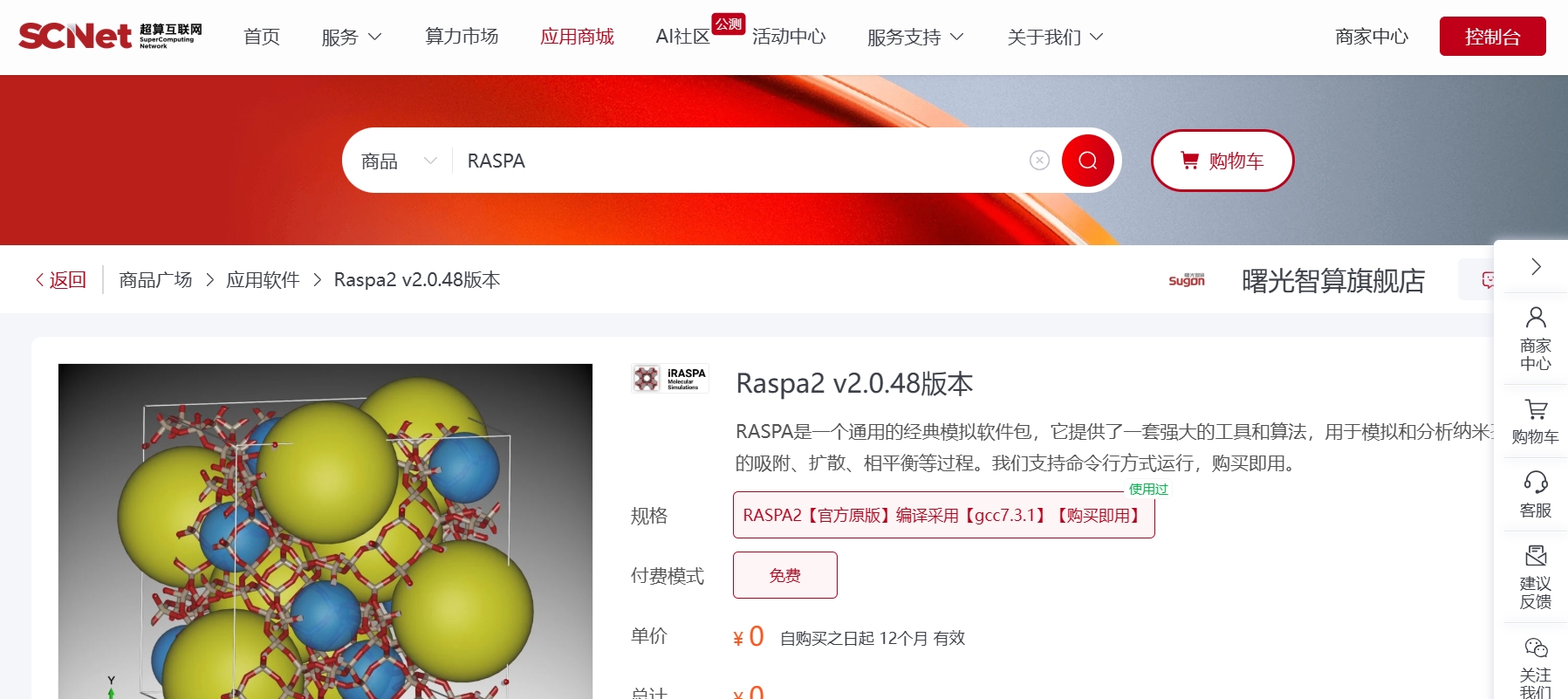Click 关注我们 WeChat icon
This screenshot has height=699, width=1568.
pos(1535,667)
